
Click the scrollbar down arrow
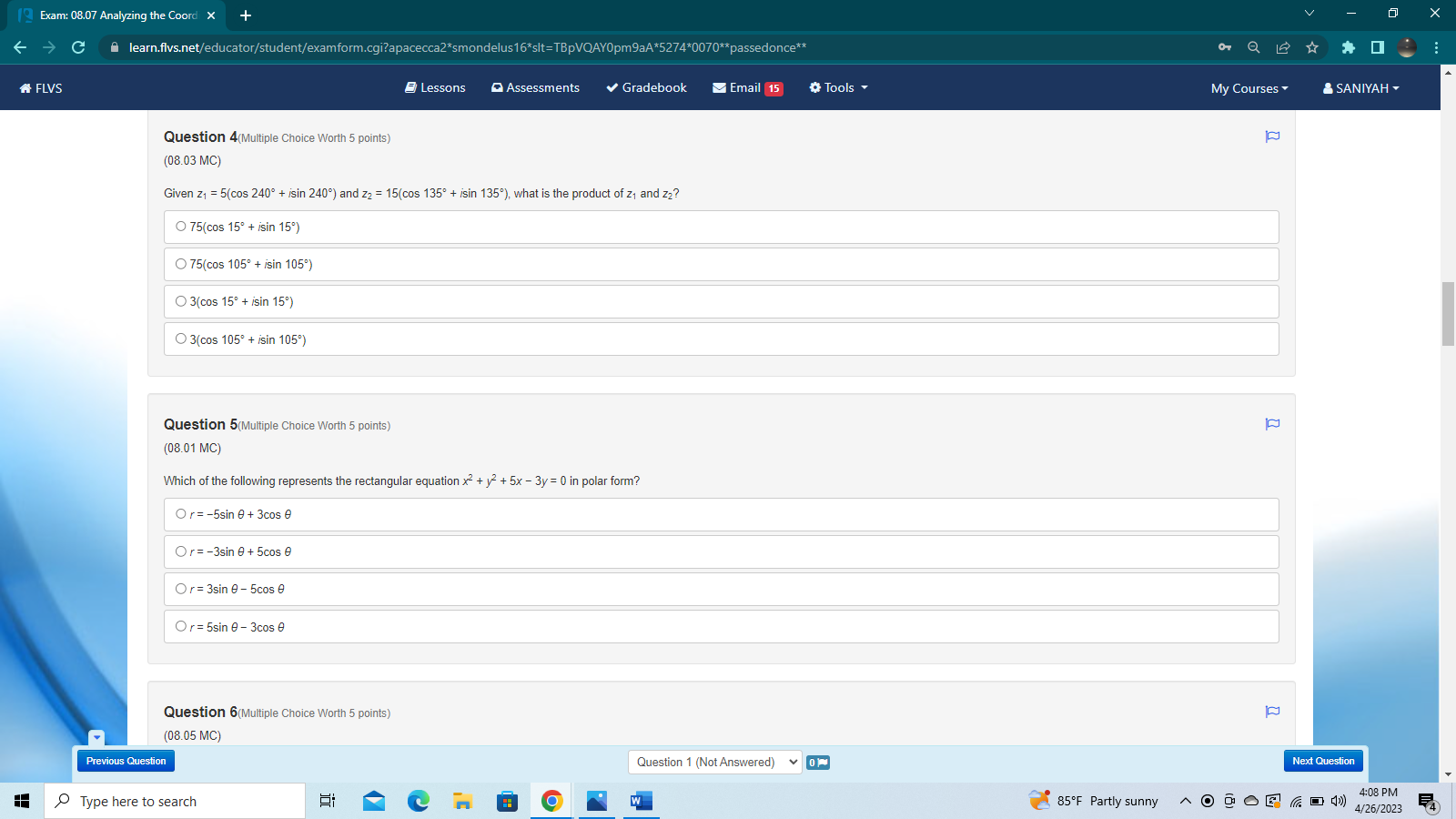point(1448,774)
